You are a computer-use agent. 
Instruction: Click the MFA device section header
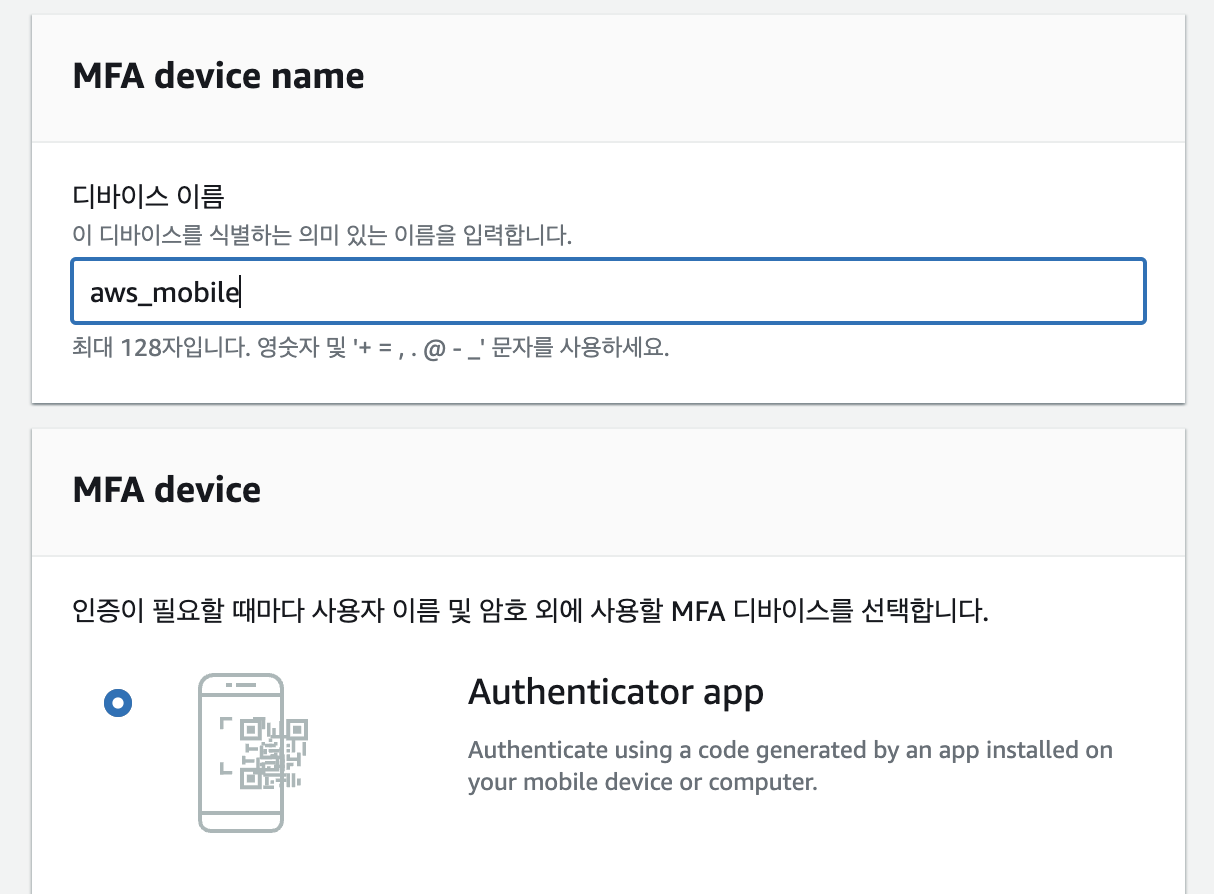click(166, 490)
